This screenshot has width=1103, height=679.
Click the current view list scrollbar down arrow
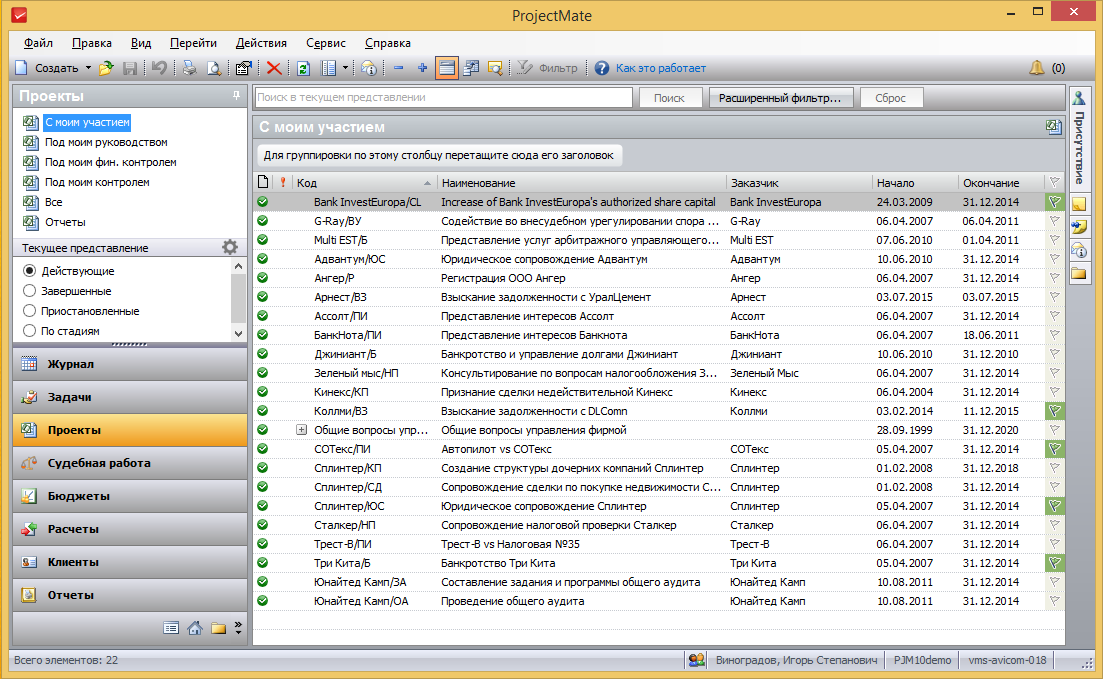(x=238, y=333)
